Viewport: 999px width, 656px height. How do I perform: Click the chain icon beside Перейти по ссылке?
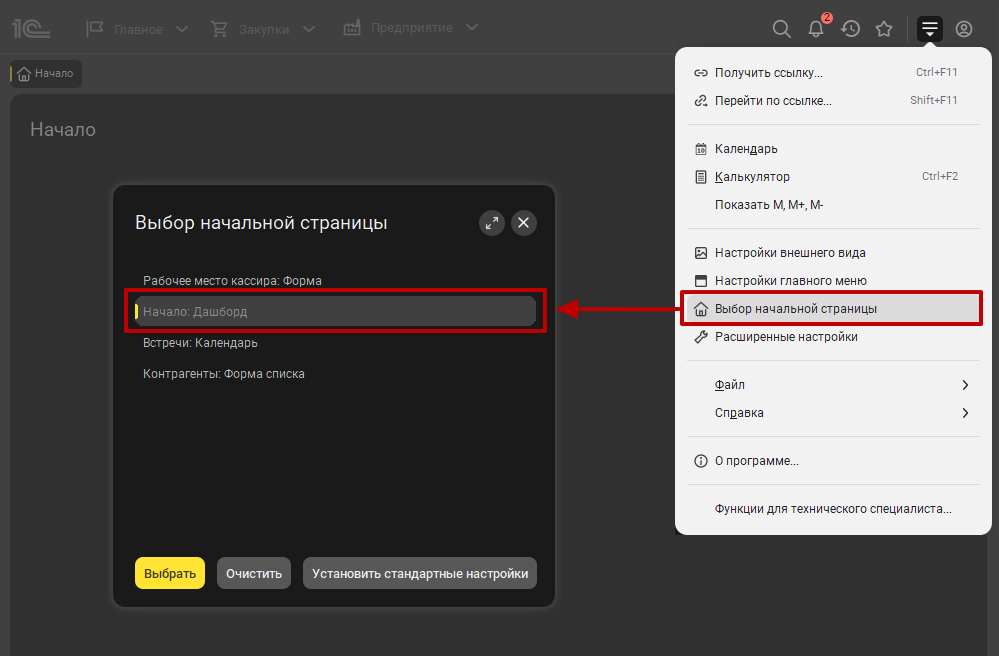(x=701, y=101)
